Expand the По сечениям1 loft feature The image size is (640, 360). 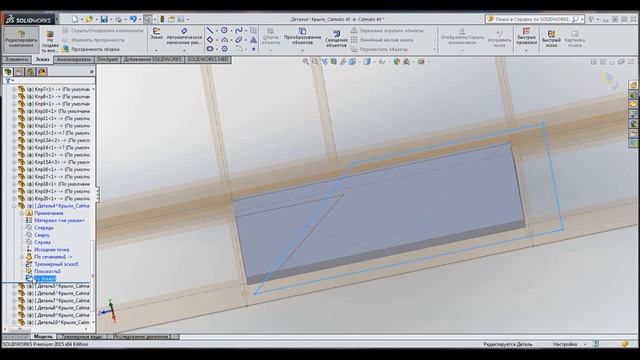coord(22,257)
